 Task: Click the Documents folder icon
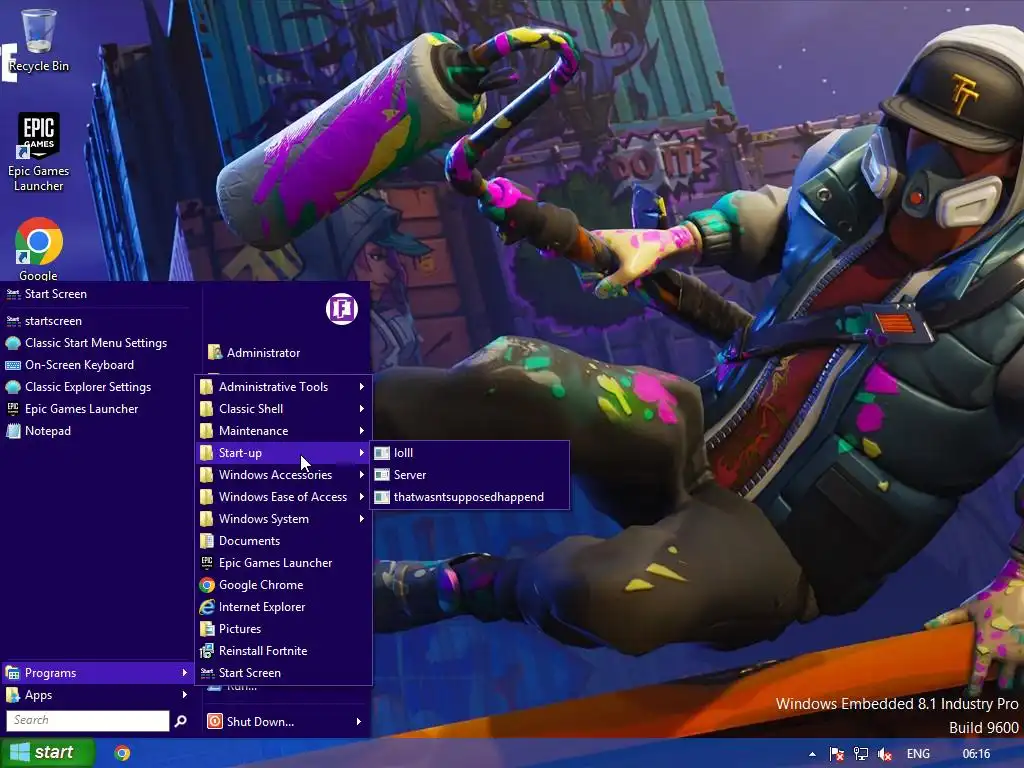[x=207, y=541]
